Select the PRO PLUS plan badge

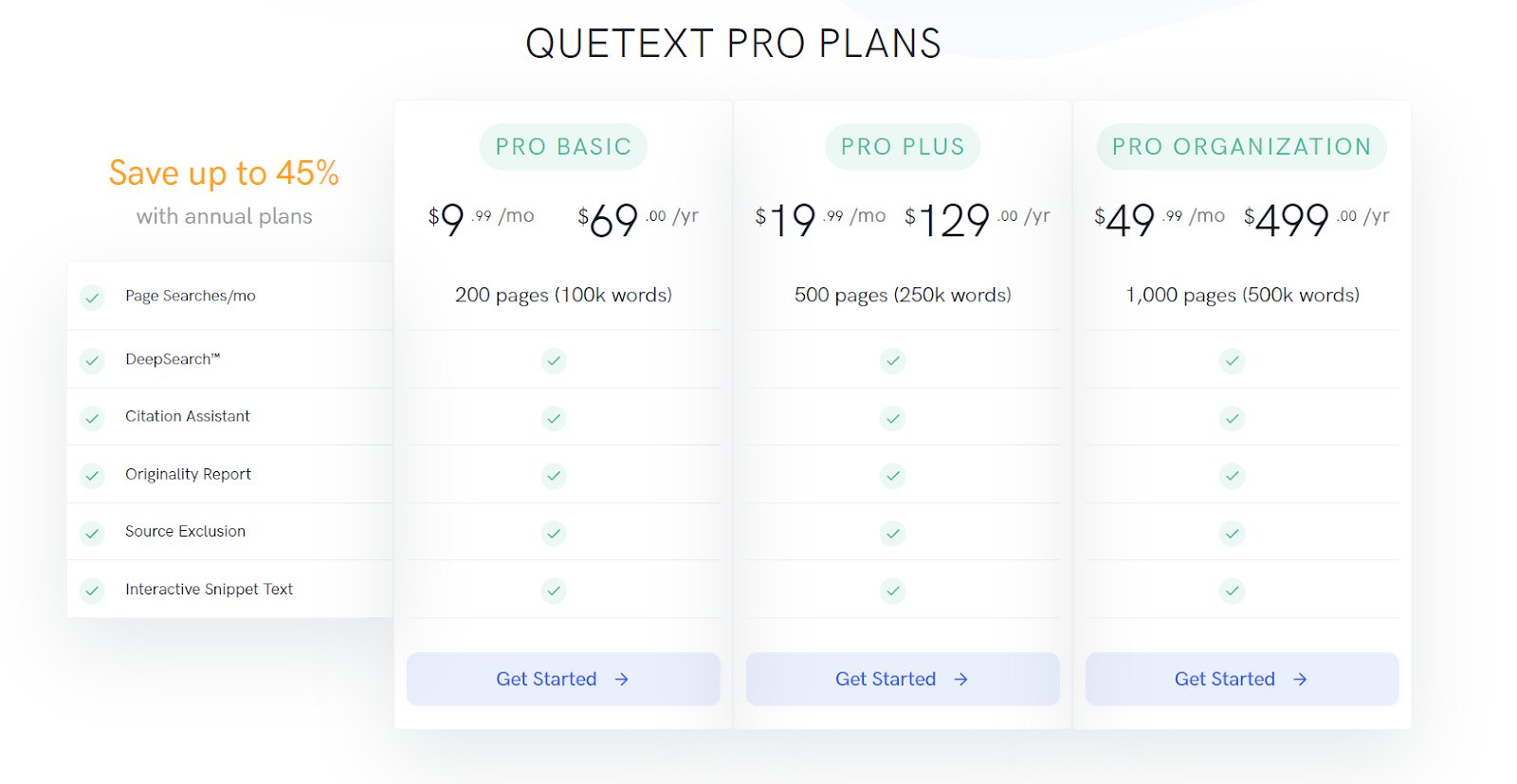pyautogui.click(x=901, y=146)
